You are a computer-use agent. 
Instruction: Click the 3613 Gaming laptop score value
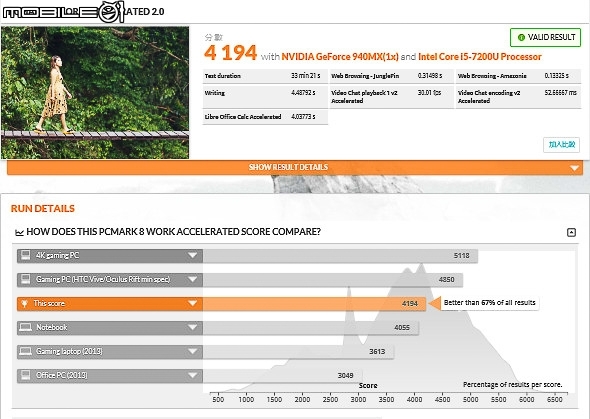[x=377, y=352]
